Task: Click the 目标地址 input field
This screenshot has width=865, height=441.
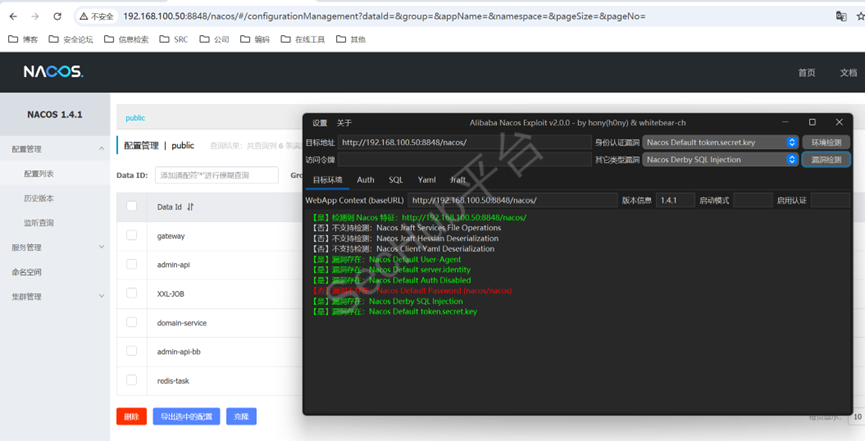Action: coord(464,142)
